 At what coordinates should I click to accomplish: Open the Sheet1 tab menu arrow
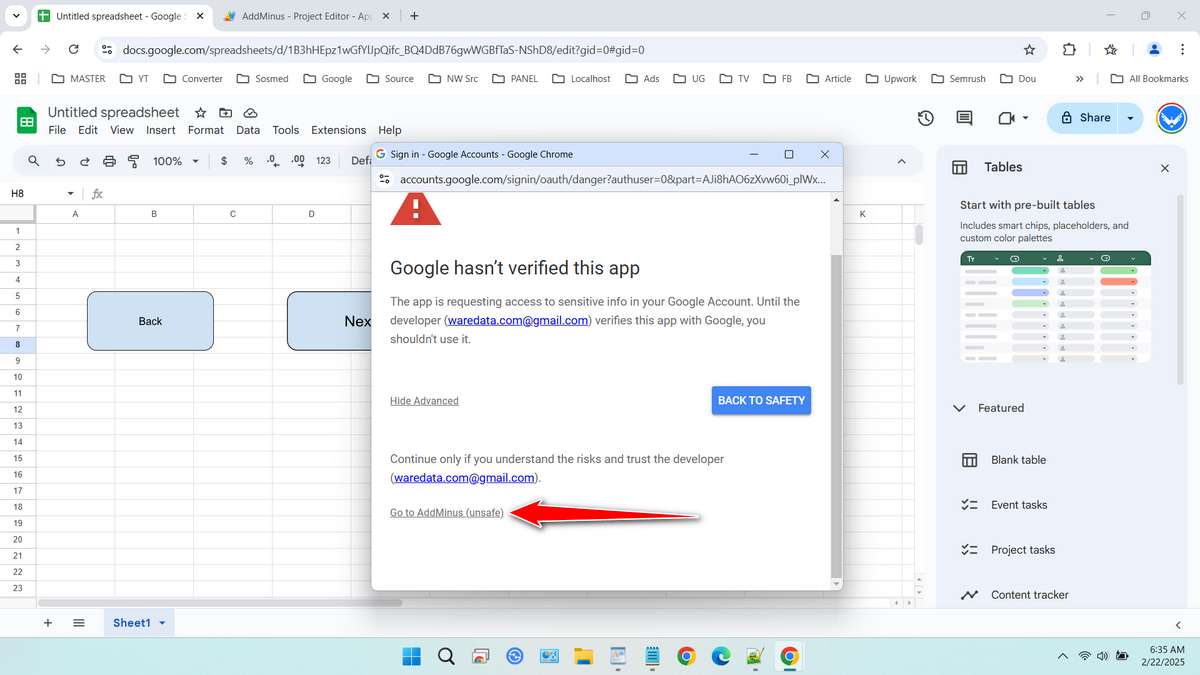(163, 622)
